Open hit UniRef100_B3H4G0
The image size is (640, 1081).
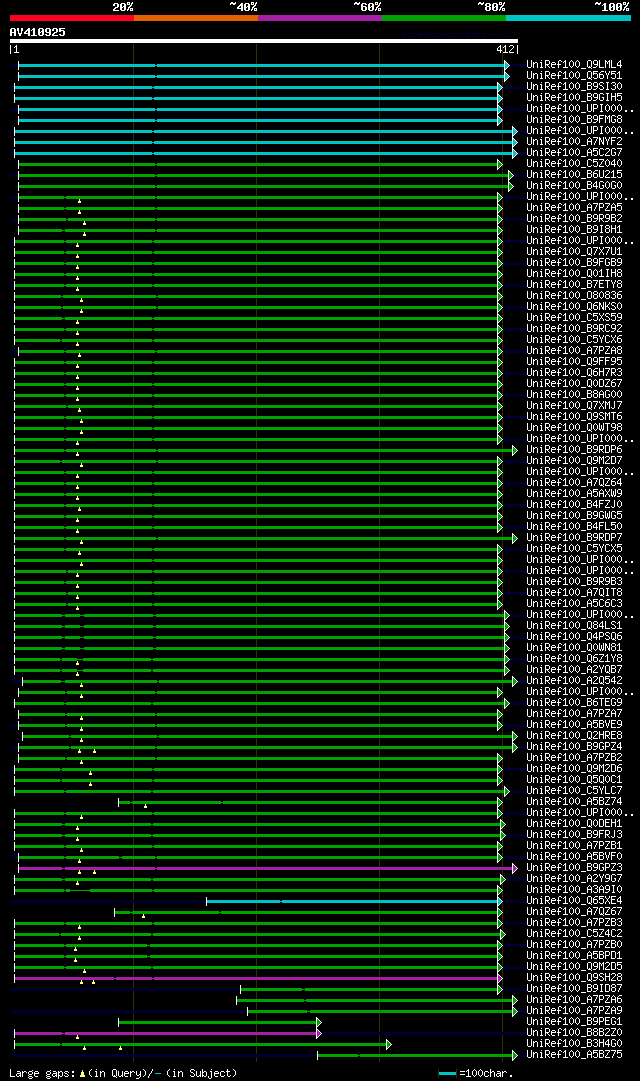click(x=574, y=1044)
